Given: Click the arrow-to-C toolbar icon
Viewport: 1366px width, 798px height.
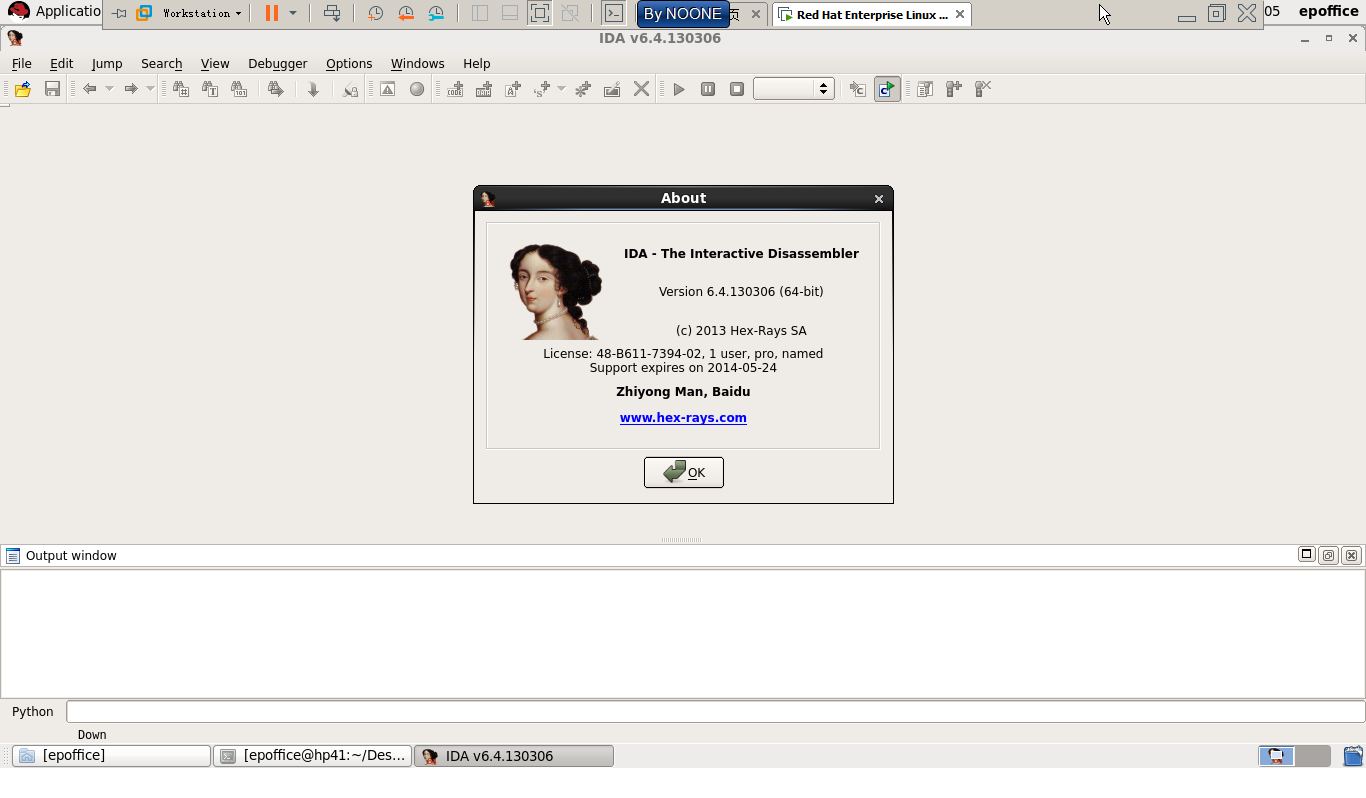Looking at the screenshot, I should tap(858, 89).
